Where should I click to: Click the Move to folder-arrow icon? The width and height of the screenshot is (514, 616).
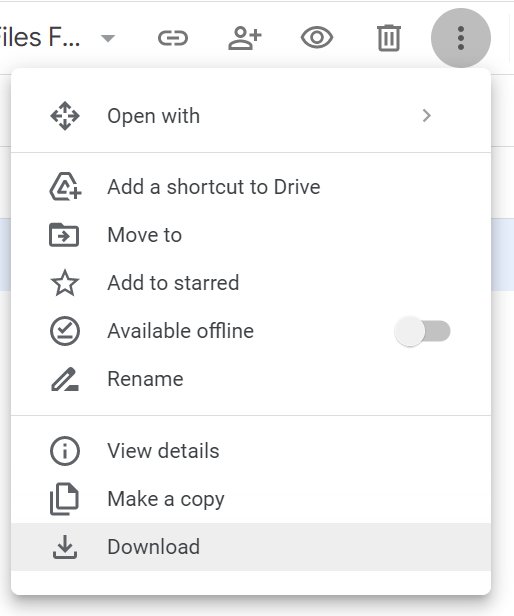coord(64,235)
